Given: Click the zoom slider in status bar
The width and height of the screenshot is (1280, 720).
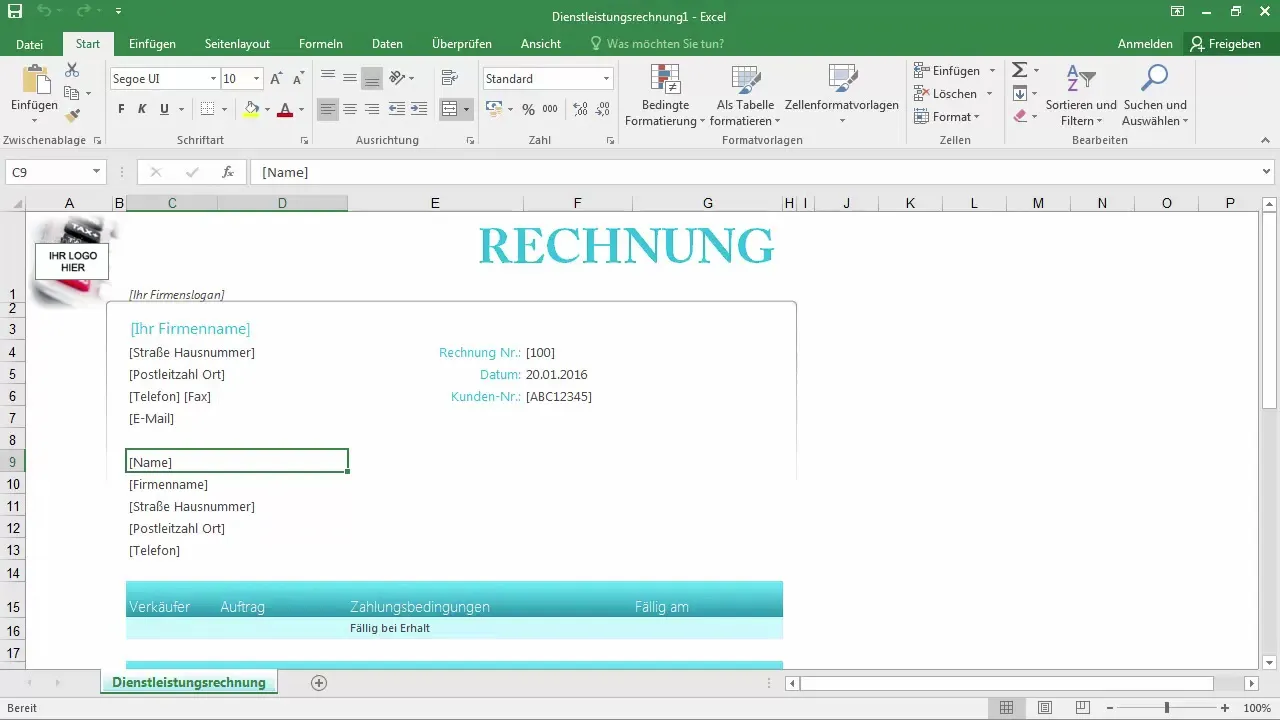Looking at the screenshot, I should pyautogui.click(x=1165, y=708).
